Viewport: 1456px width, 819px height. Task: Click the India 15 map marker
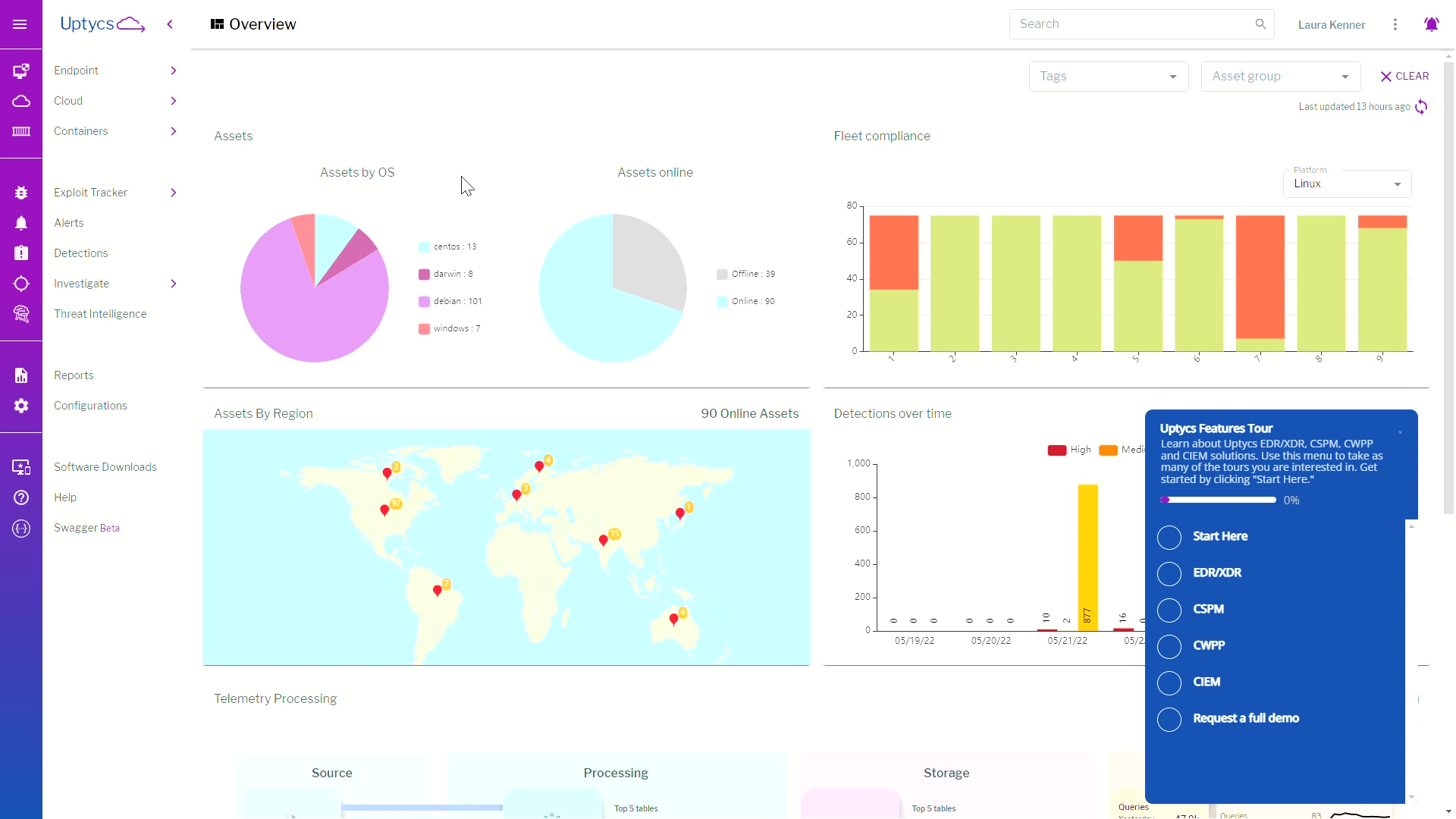(x=604, y=541)
